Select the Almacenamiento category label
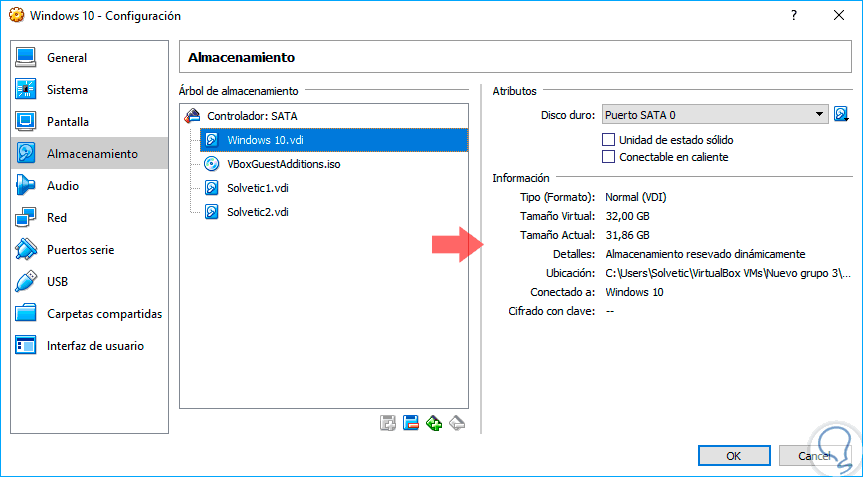Screen dimensions: 863x477 92,153
